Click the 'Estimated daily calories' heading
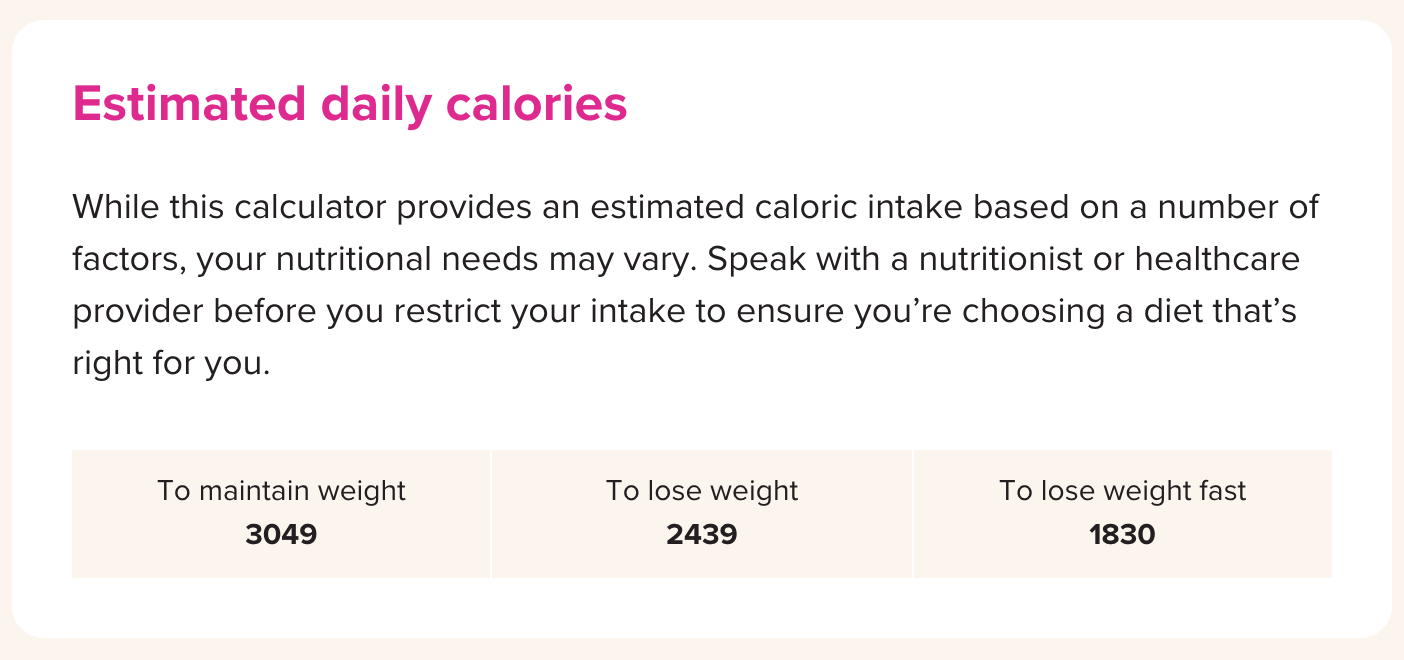 point(350,104)
